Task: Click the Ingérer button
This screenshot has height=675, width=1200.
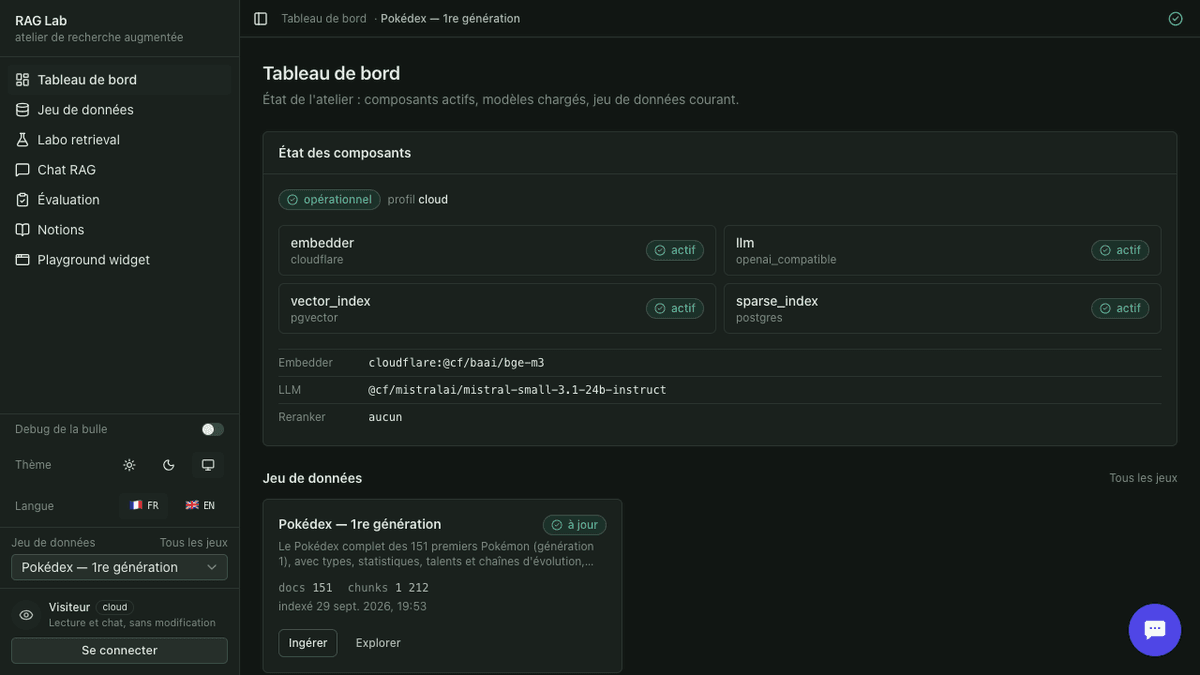Action: (x=308, y=643)
